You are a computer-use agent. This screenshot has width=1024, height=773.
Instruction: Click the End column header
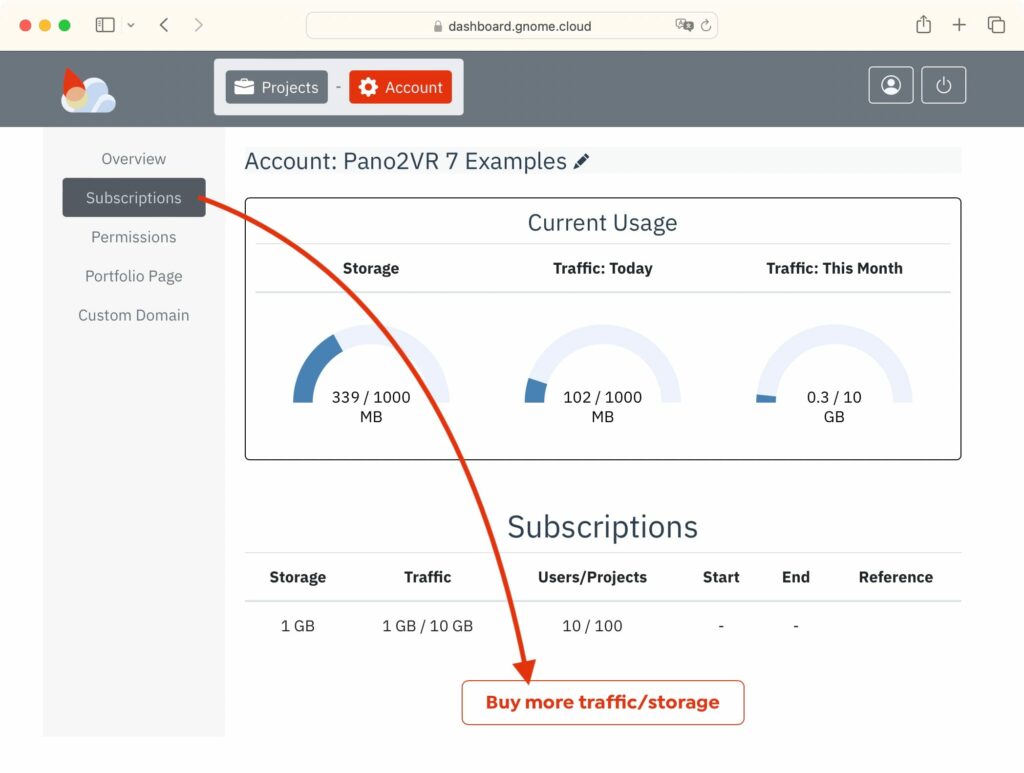click(795, 577)
